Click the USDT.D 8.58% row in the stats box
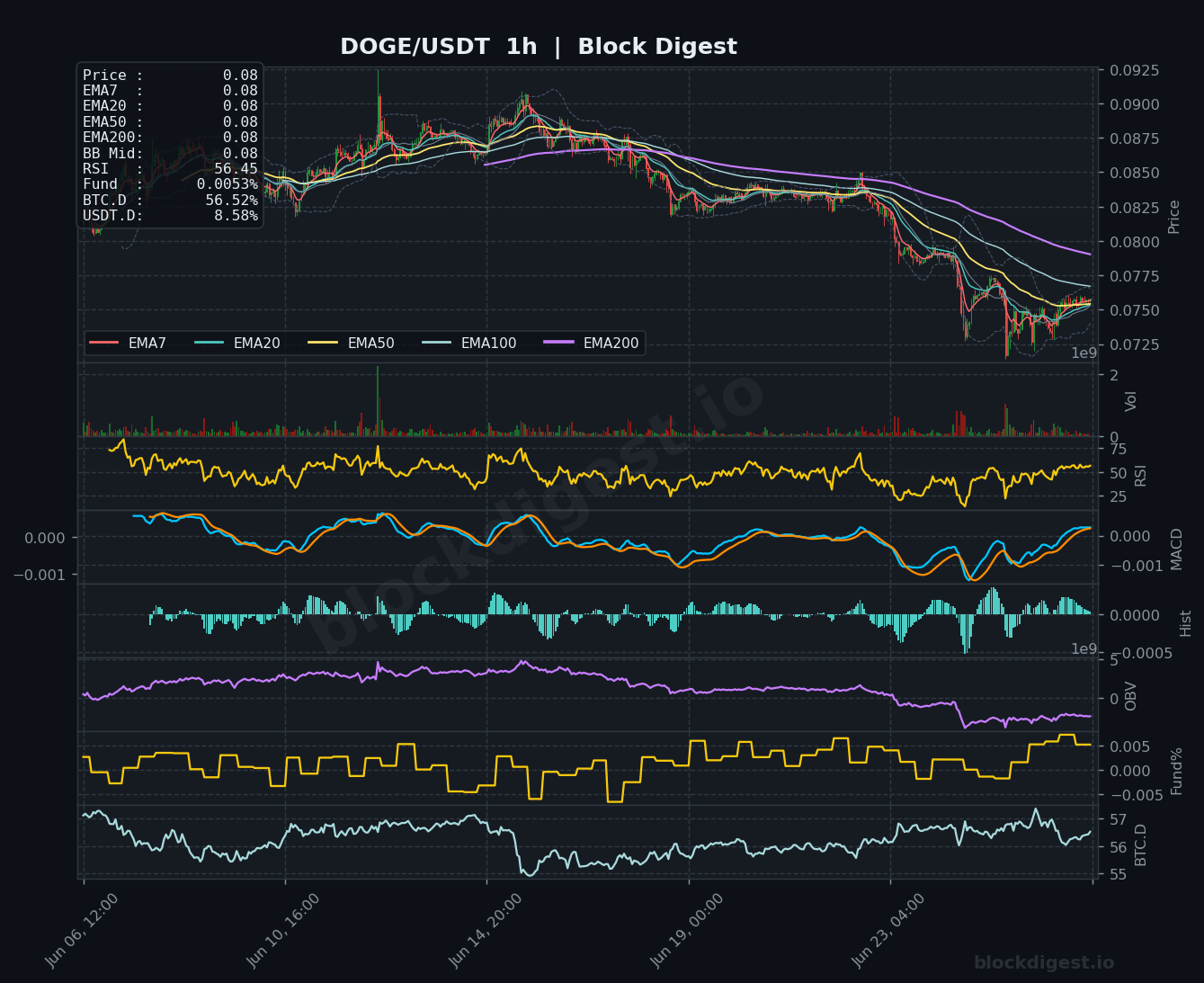1204x983 pixels. pos(170,216)
